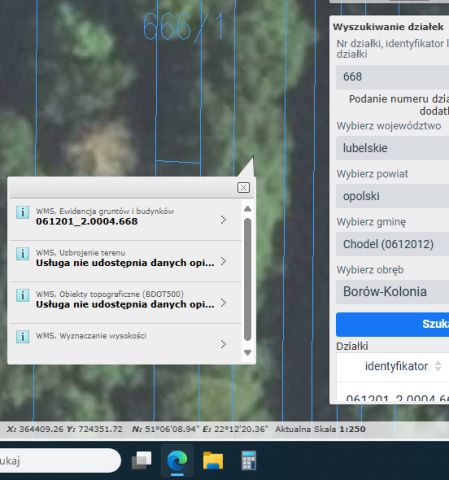Image resolution: width=449 pixels, height=480 pixels.
Task: Open powiat dropdown showing opolski
Action: pos(392,196)
